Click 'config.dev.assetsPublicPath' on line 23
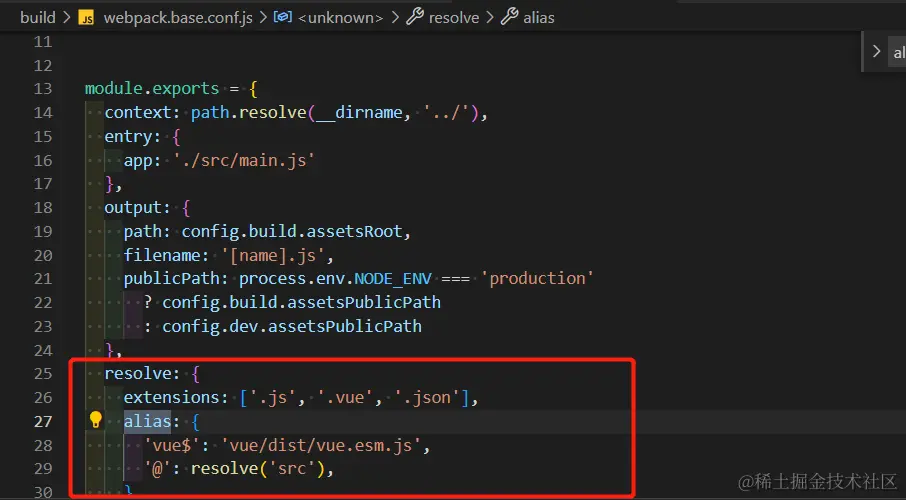Viewport: 906px width, 500px height. [292, 326]
